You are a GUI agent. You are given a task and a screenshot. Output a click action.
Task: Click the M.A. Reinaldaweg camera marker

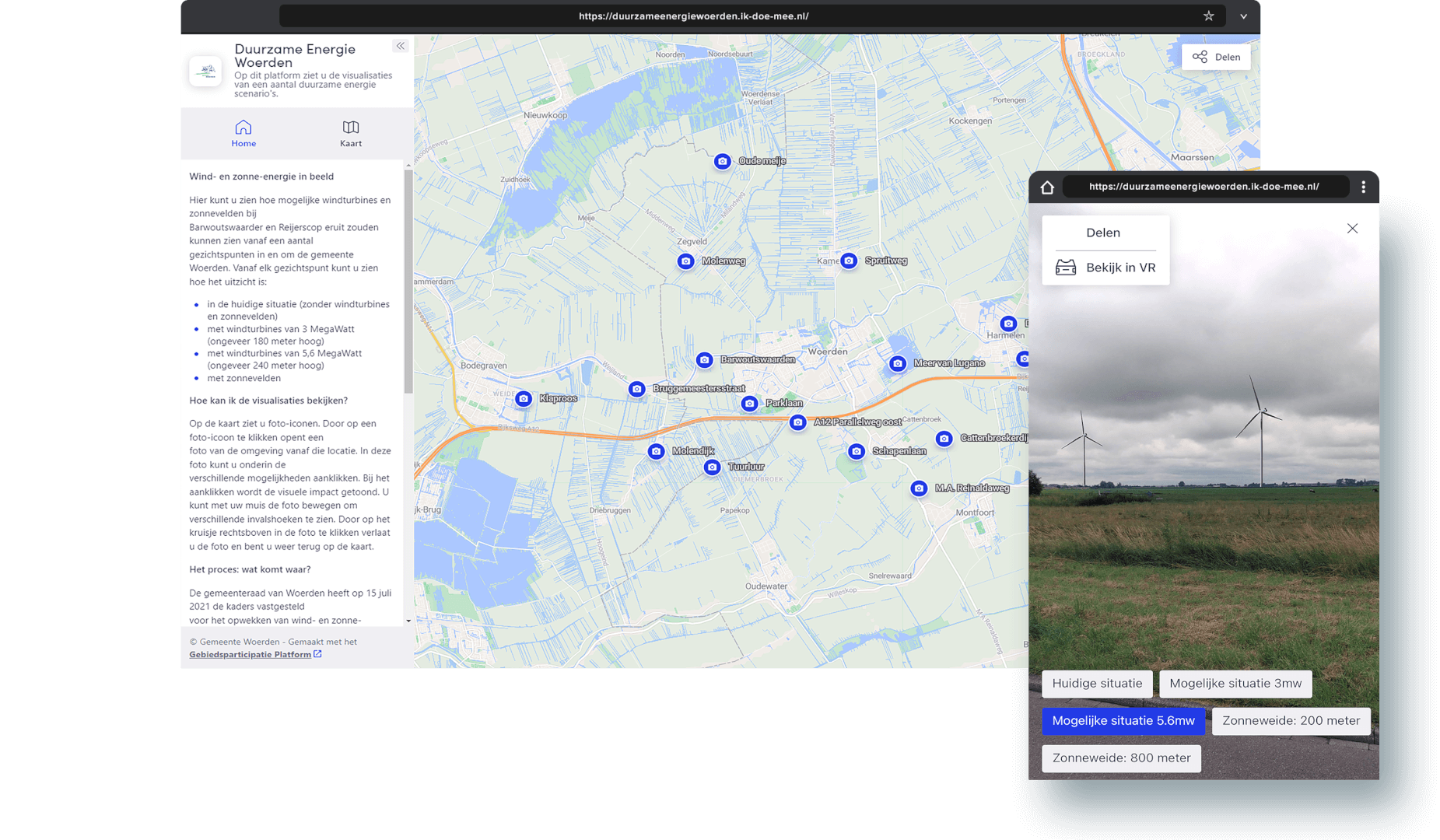point(919,488)
